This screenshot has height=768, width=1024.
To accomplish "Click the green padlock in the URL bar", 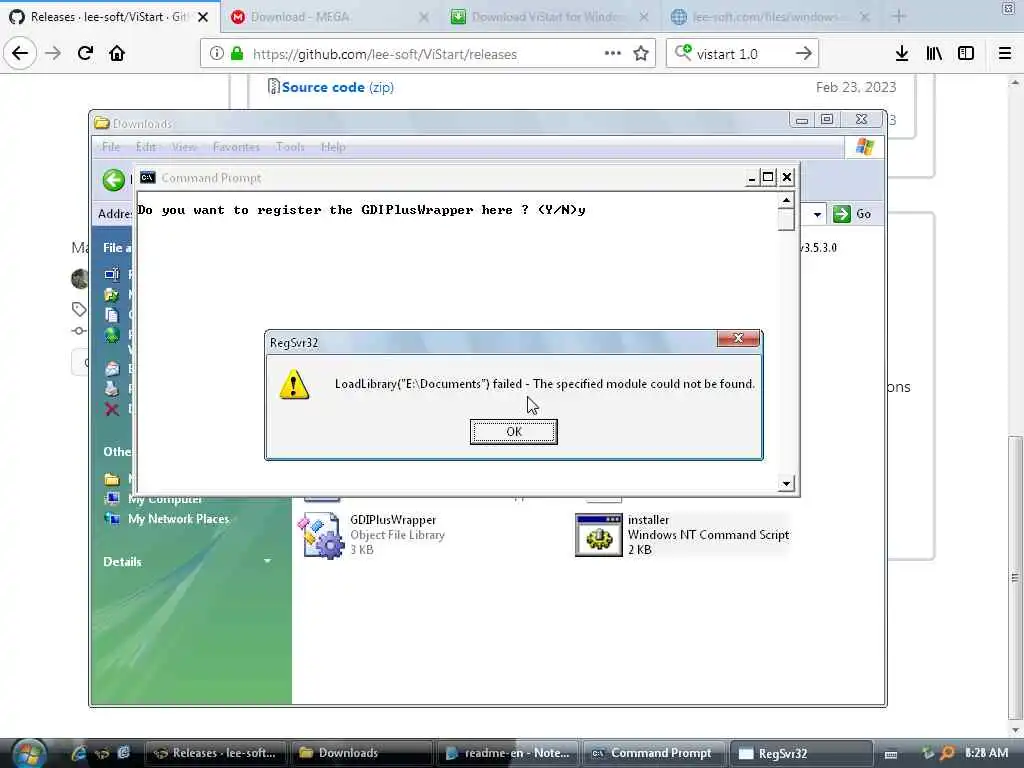I will click(x=237, y=54).
